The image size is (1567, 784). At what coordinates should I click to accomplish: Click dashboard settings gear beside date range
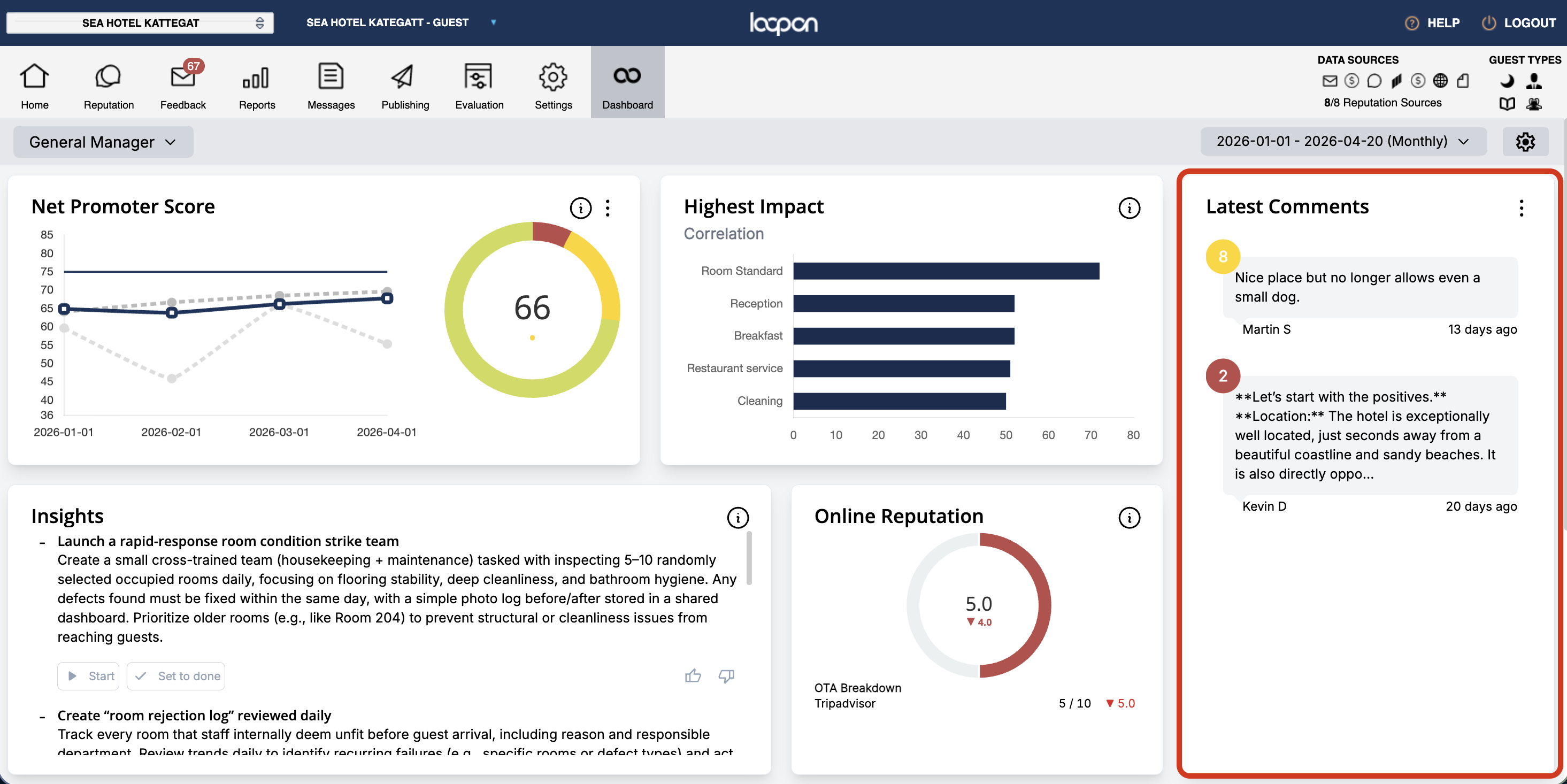pos(1525,142)
